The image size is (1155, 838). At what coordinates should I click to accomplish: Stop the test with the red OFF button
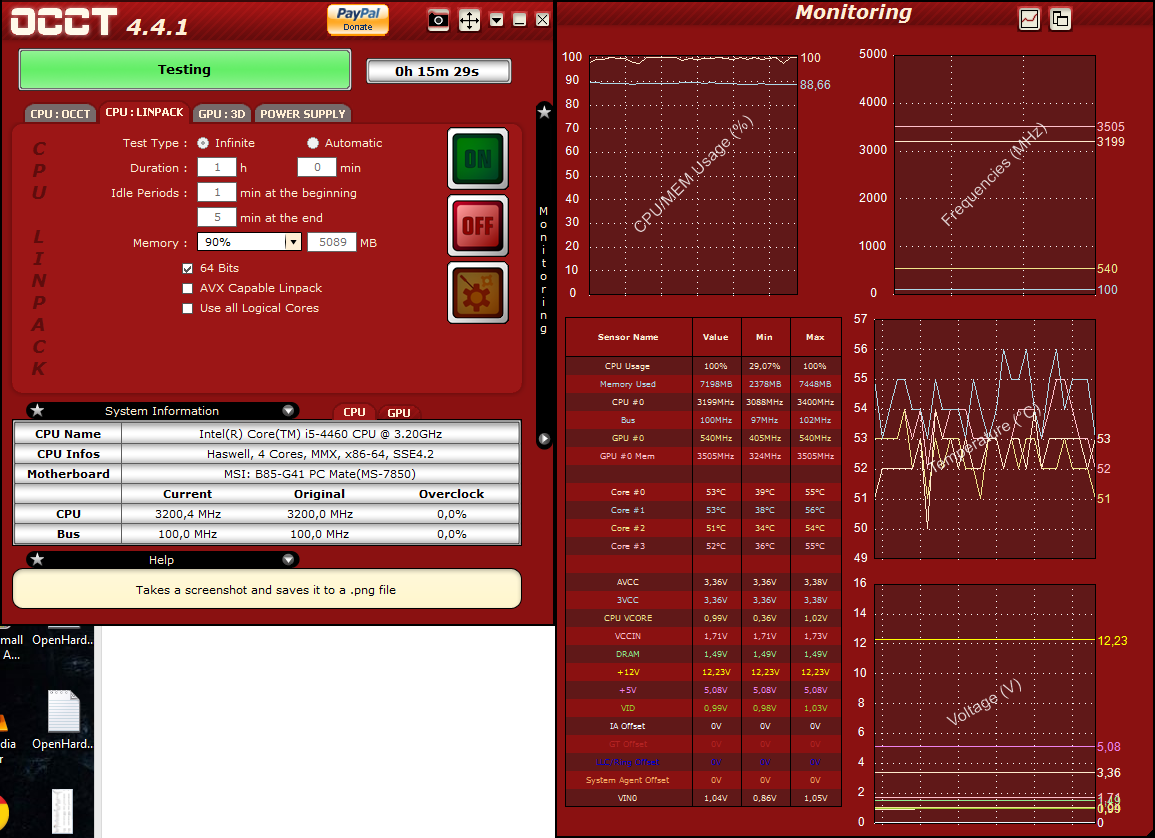point(478,225)
